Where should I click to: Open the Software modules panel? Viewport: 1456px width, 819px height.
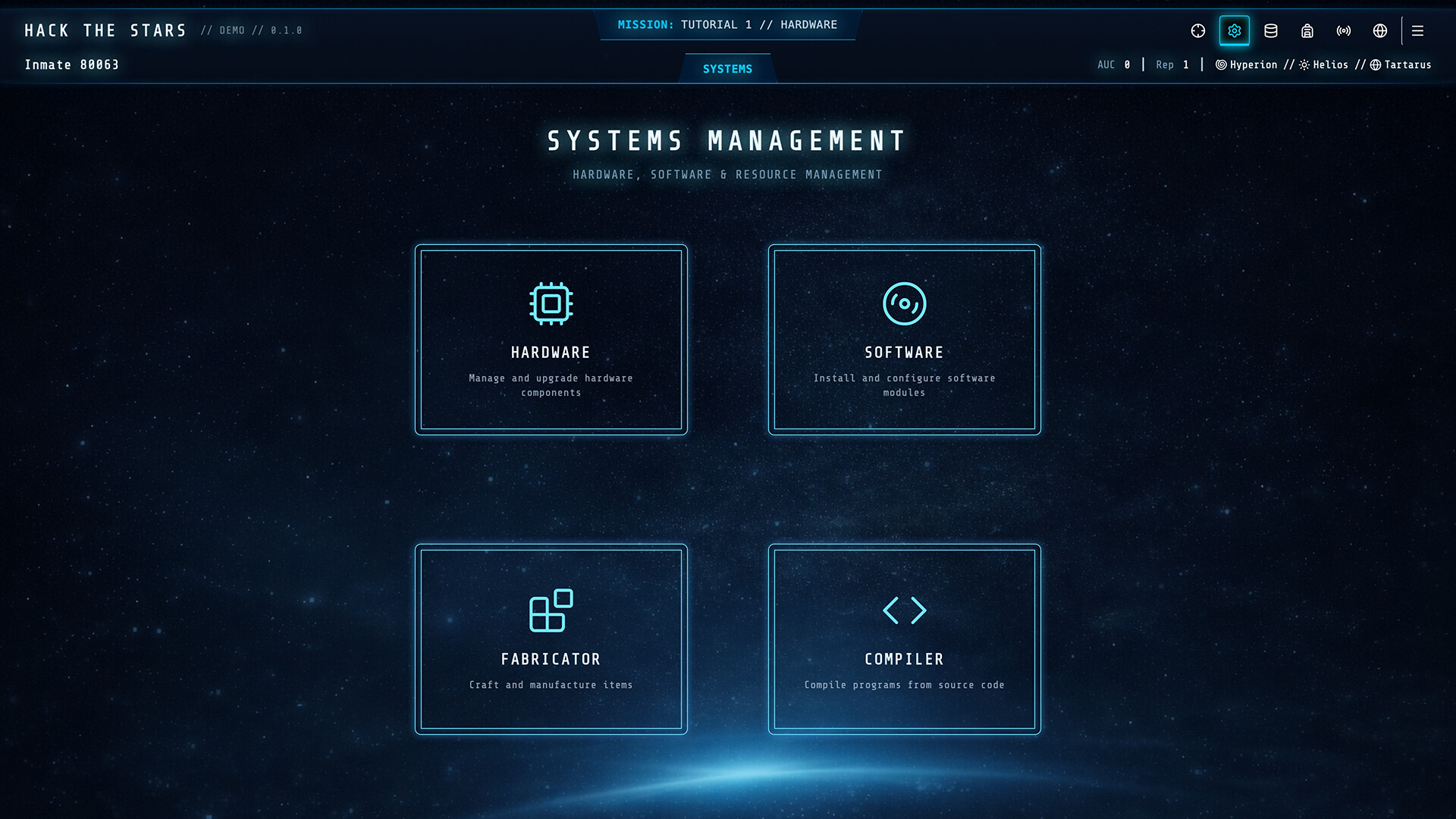click(x=905, y=339)
